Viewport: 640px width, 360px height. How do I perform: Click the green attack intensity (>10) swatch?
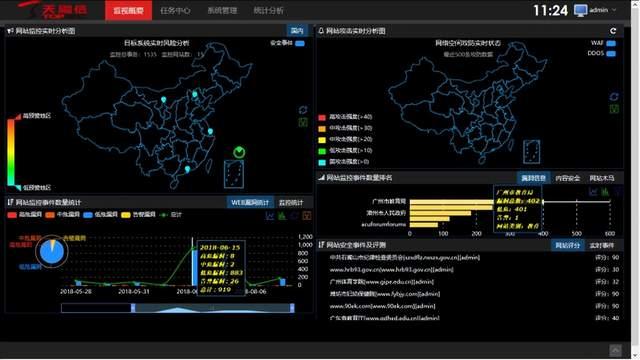pos(322,151)
